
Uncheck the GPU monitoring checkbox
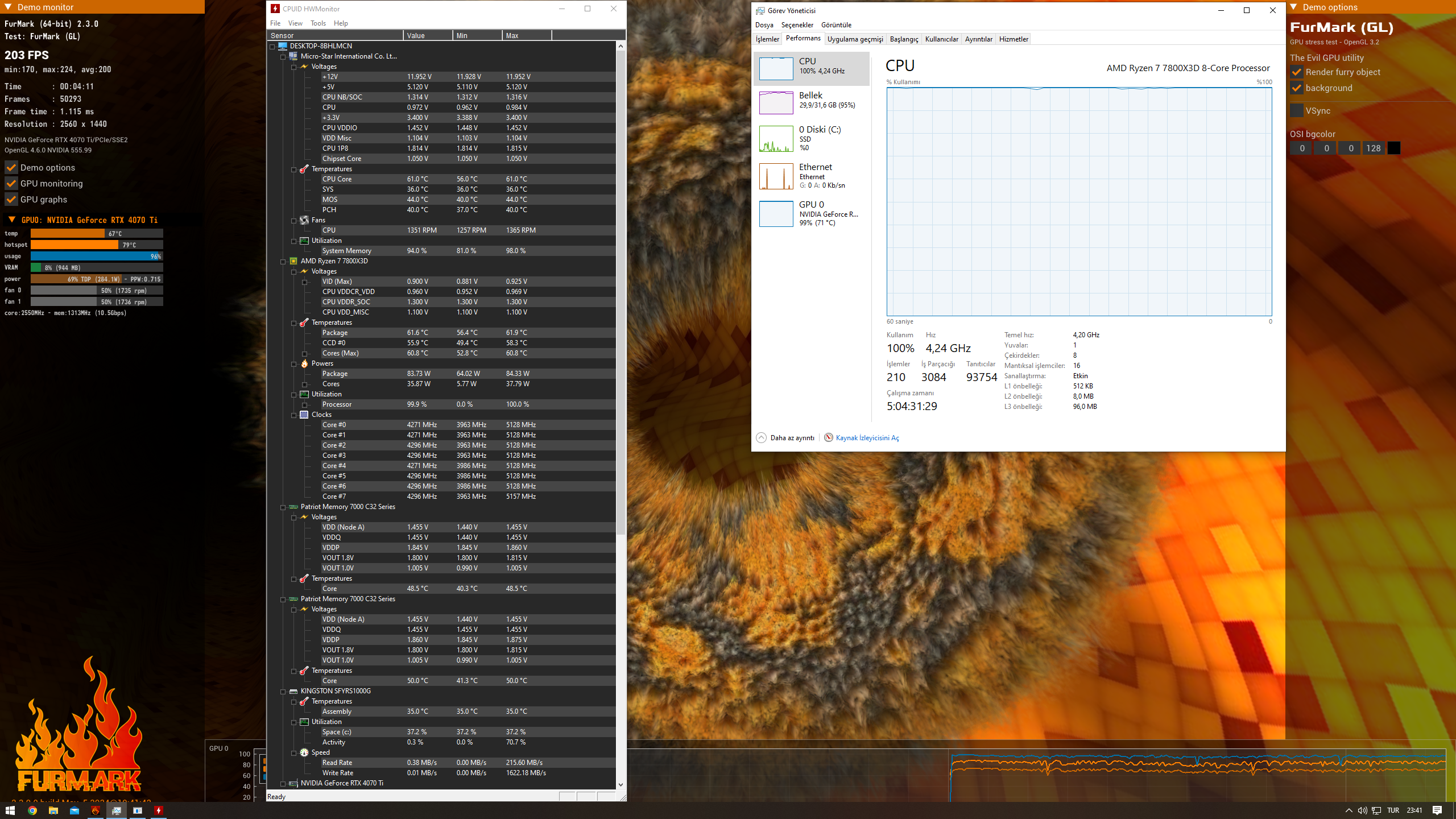(x=11, y=184)
